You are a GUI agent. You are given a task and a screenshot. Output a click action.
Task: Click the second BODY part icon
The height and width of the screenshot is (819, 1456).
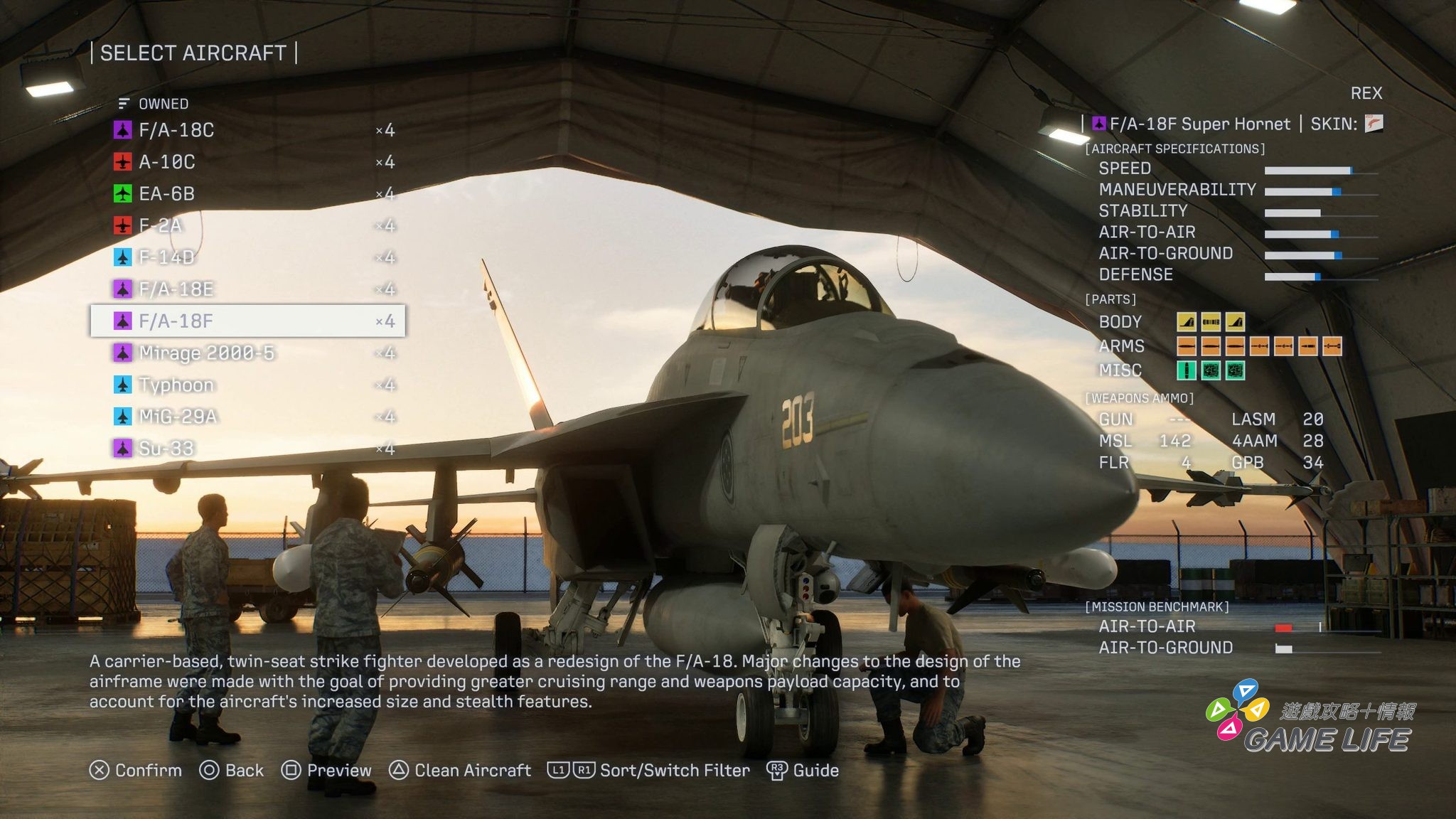1211,322
